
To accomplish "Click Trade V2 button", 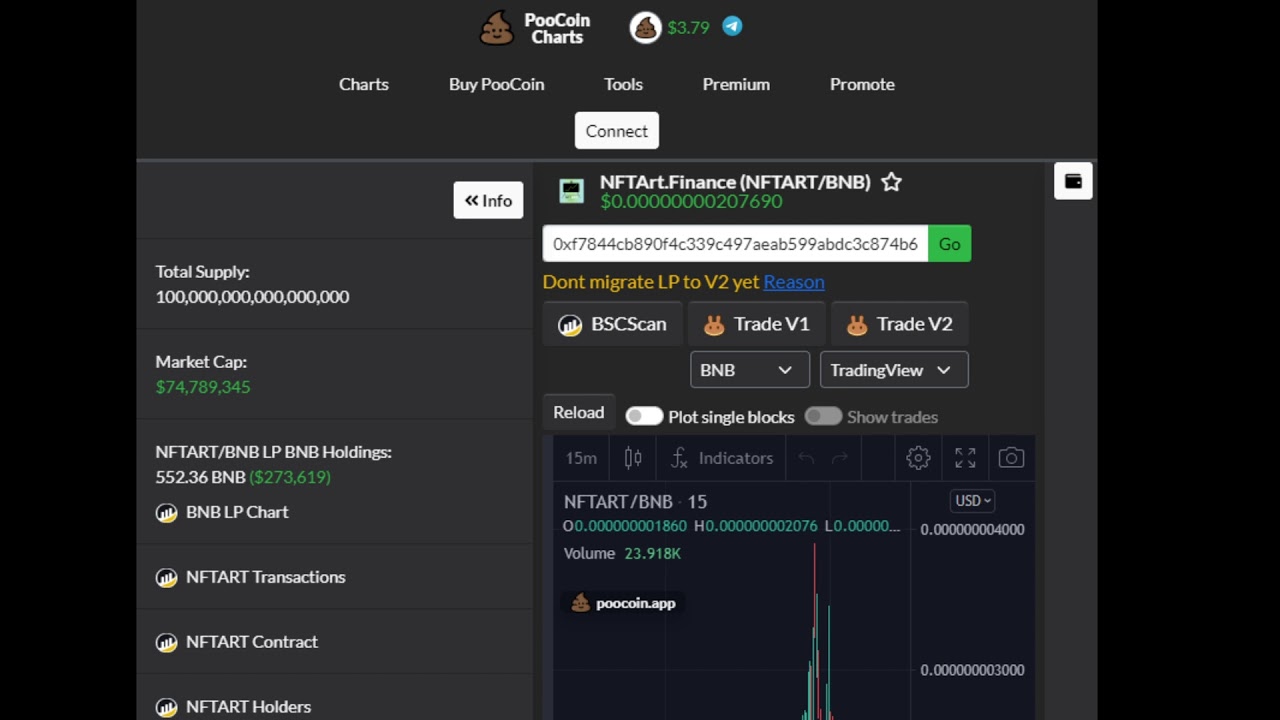I will (899, 324).
